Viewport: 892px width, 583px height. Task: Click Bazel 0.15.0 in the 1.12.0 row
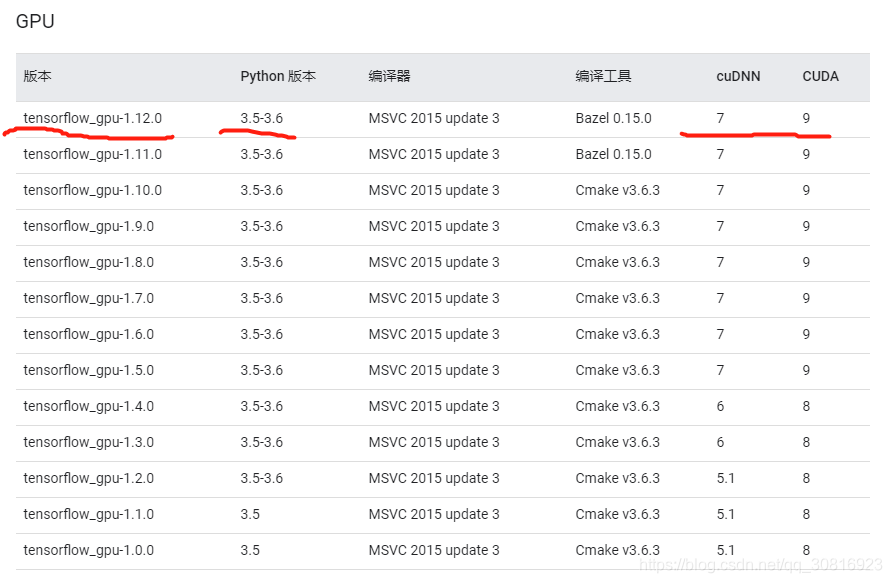pyautogui.click(x=613, y=118)
